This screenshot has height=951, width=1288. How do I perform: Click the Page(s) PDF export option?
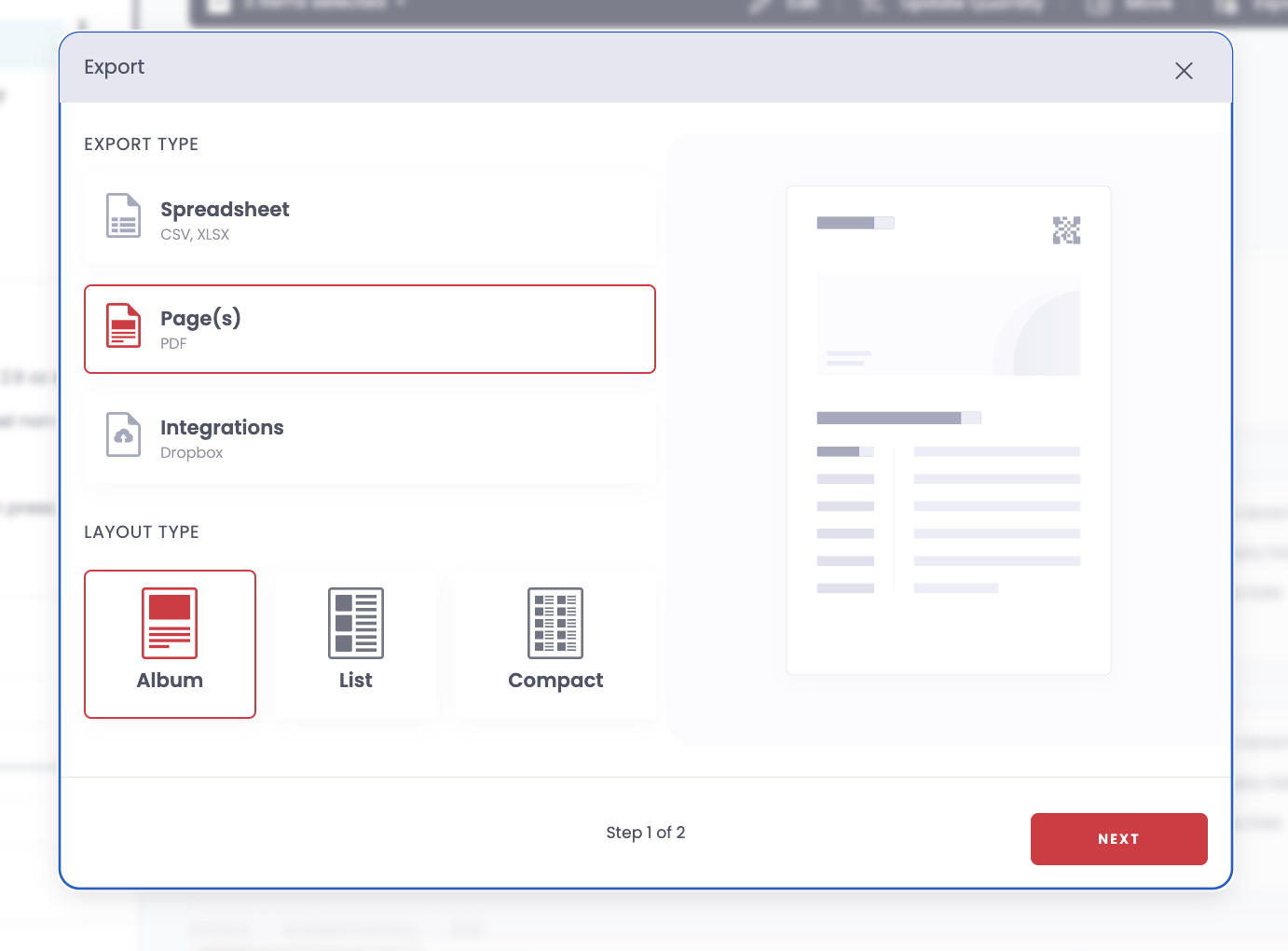370,328
